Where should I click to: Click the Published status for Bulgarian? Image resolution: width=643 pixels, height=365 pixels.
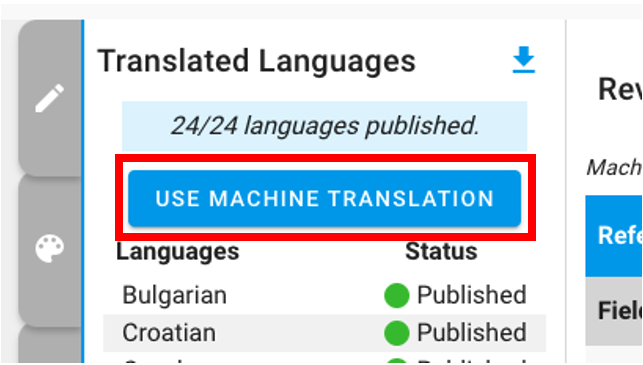(472, 295)
